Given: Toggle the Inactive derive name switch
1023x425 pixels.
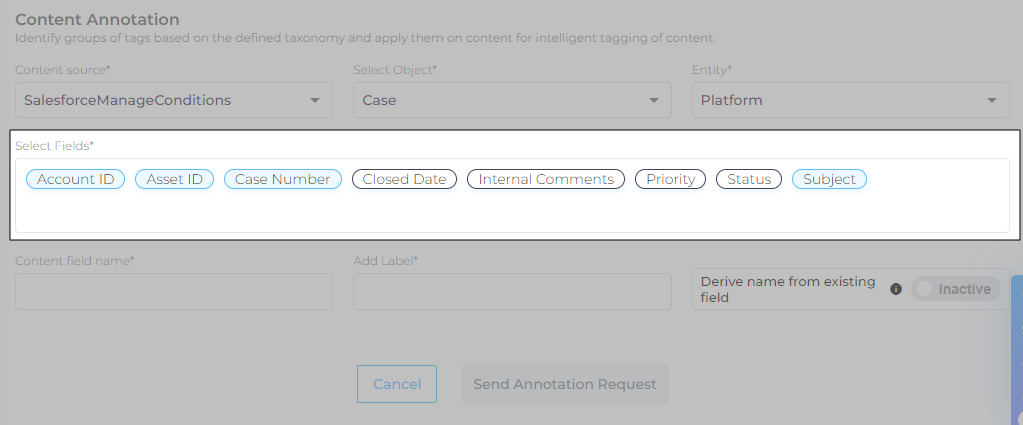Looking at the screenshot, I should pos(955,289).
